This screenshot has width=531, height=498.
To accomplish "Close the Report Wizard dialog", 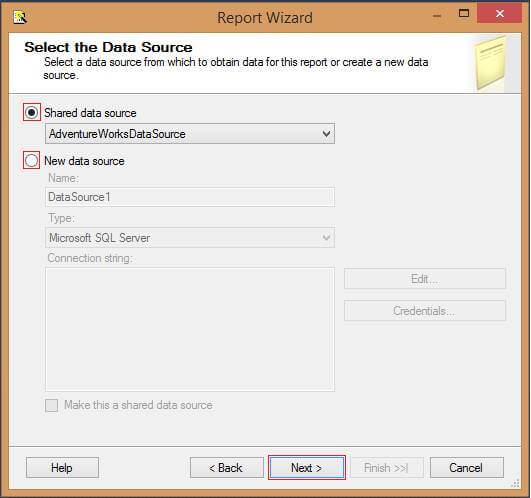I will point(499,14).
